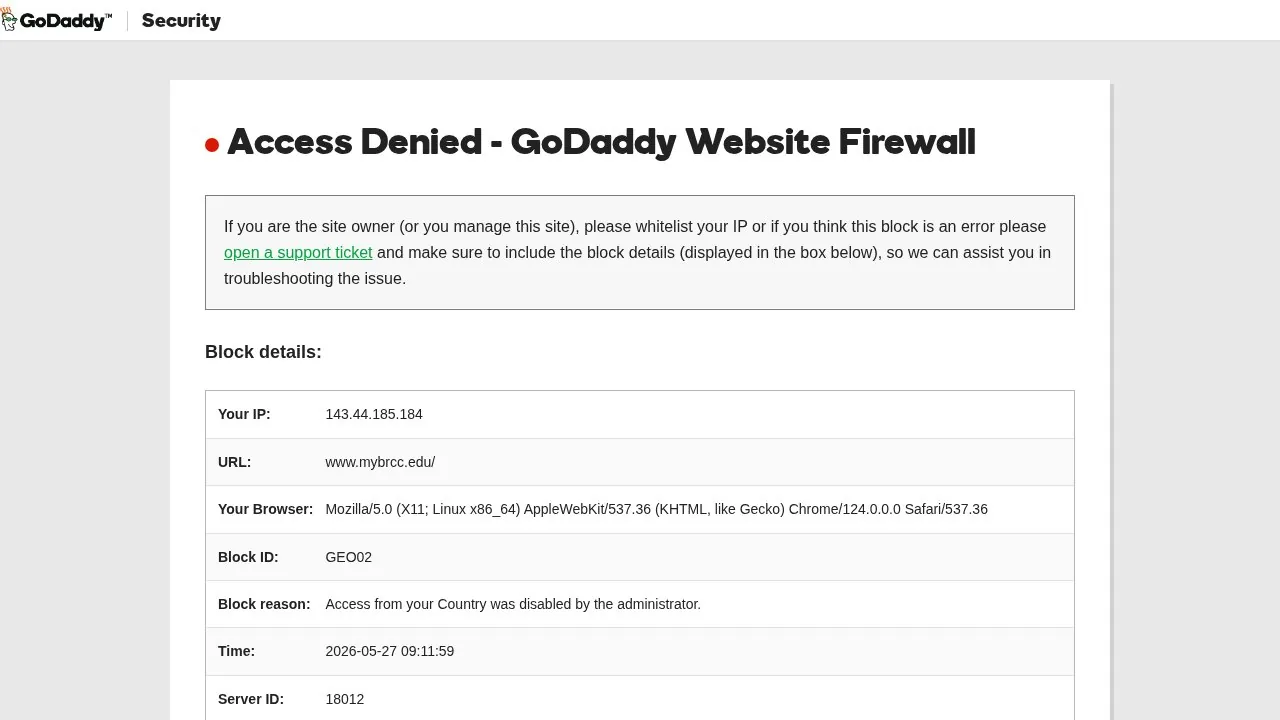This screenshot has width=1280, height=720.
Task: Select the IP address 143.44.185.184
Action: [x=374, y=414]
